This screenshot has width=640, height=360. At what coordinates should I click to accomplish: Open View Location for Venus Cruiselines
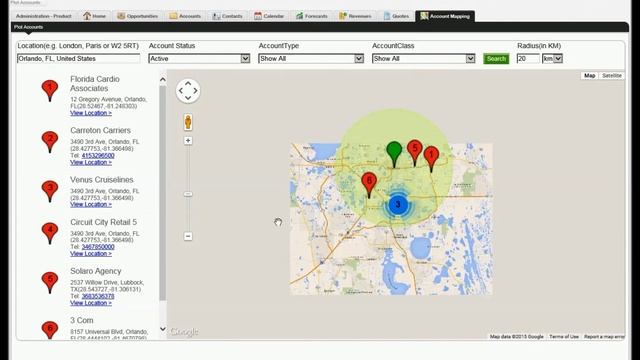click(91, 204)
